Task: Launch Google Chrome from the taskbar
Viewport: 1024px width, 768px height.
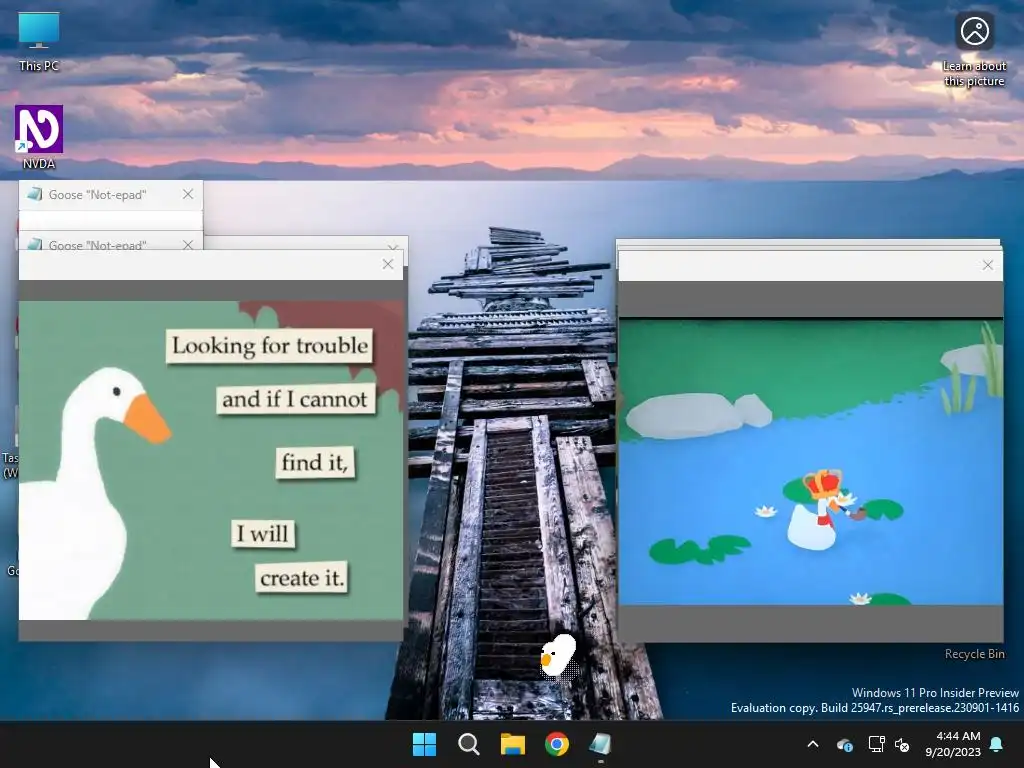Action: [557, 744]
